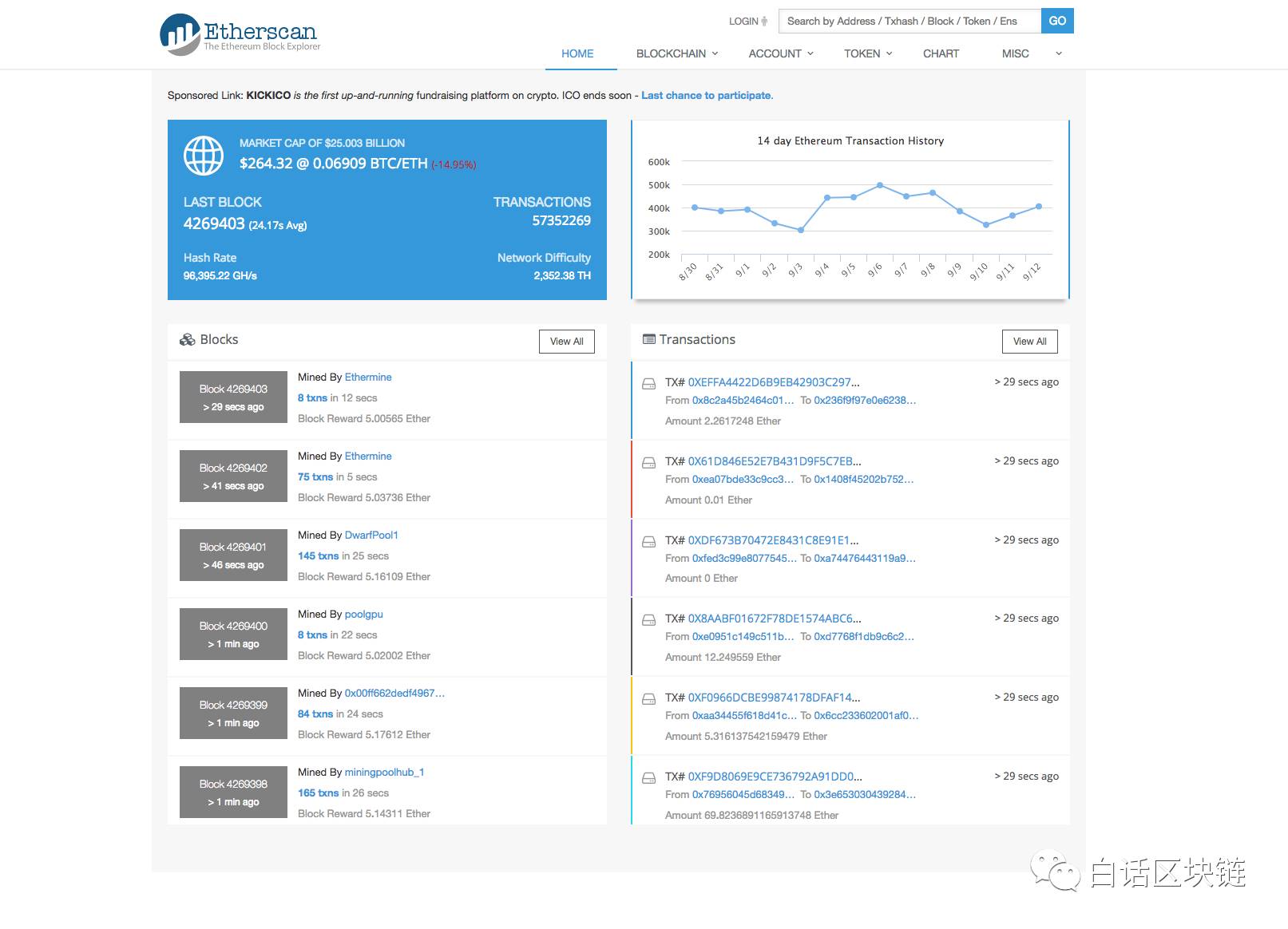
Task: Click the total transactions value 57352269
Action: (561, 221)
